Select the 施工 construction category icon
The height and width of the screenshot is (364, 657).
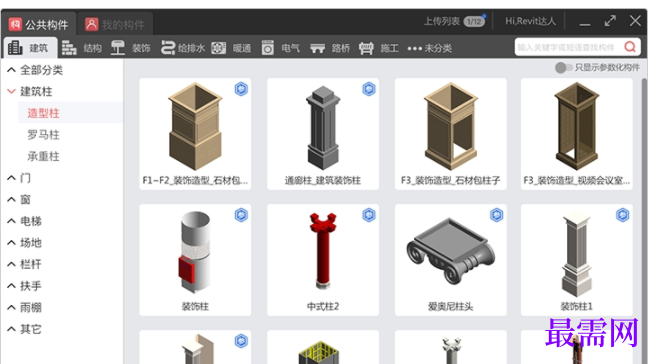[x=366, y=48]
